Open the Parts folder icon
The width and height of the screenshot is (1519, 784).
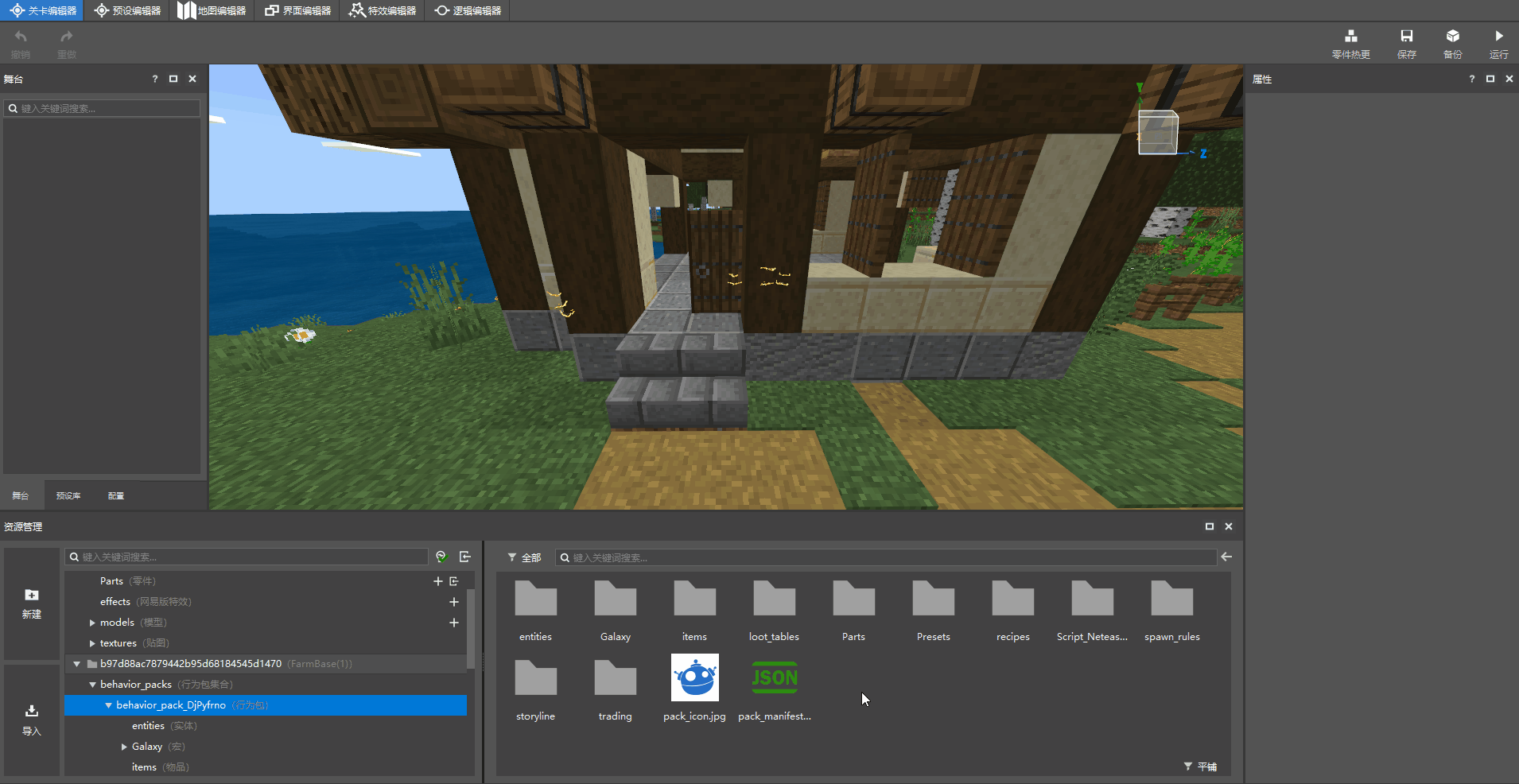pos(854,598)
